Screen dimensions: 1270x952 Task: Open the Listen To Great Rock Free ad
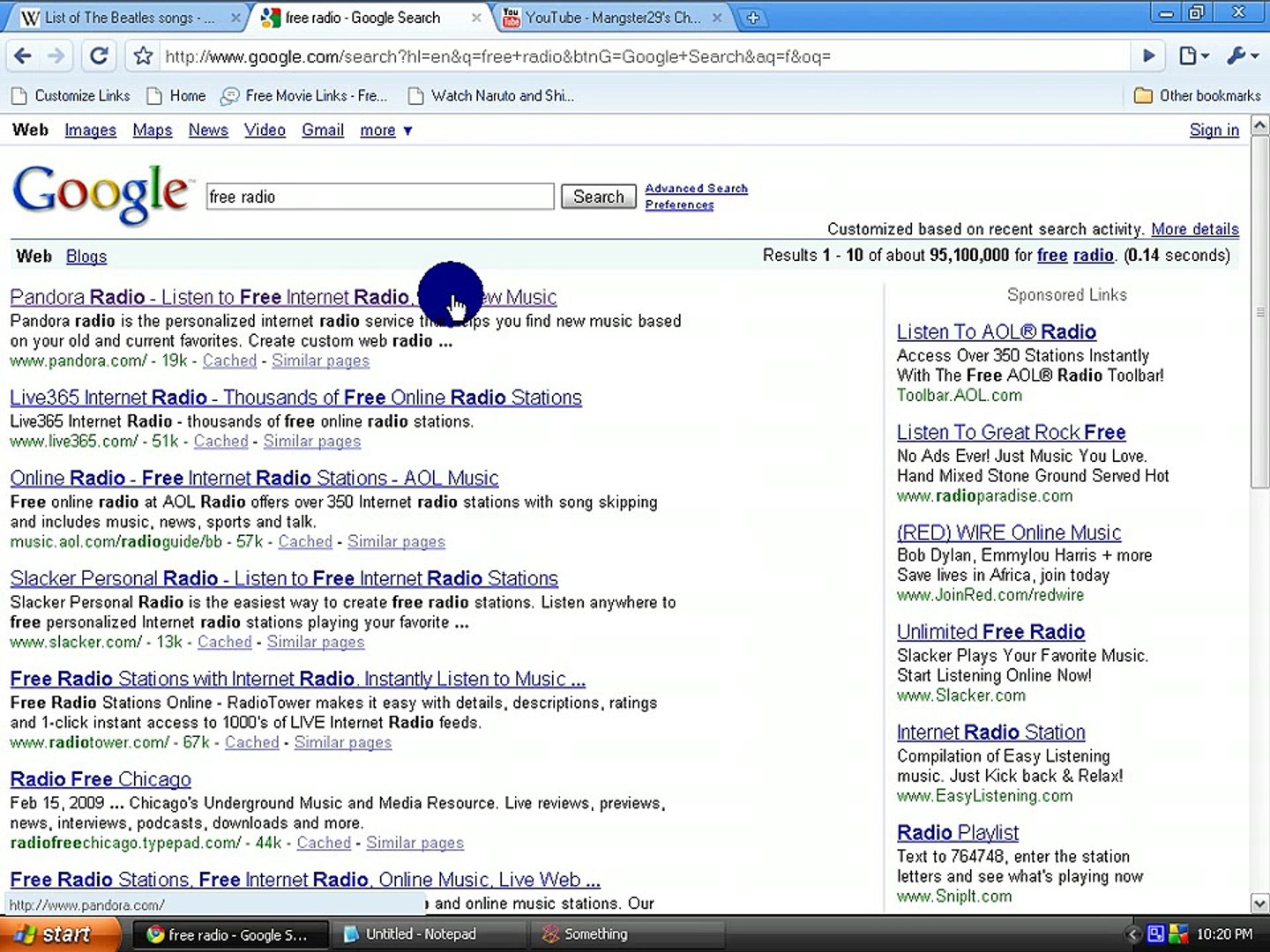tap(1012, 433)
